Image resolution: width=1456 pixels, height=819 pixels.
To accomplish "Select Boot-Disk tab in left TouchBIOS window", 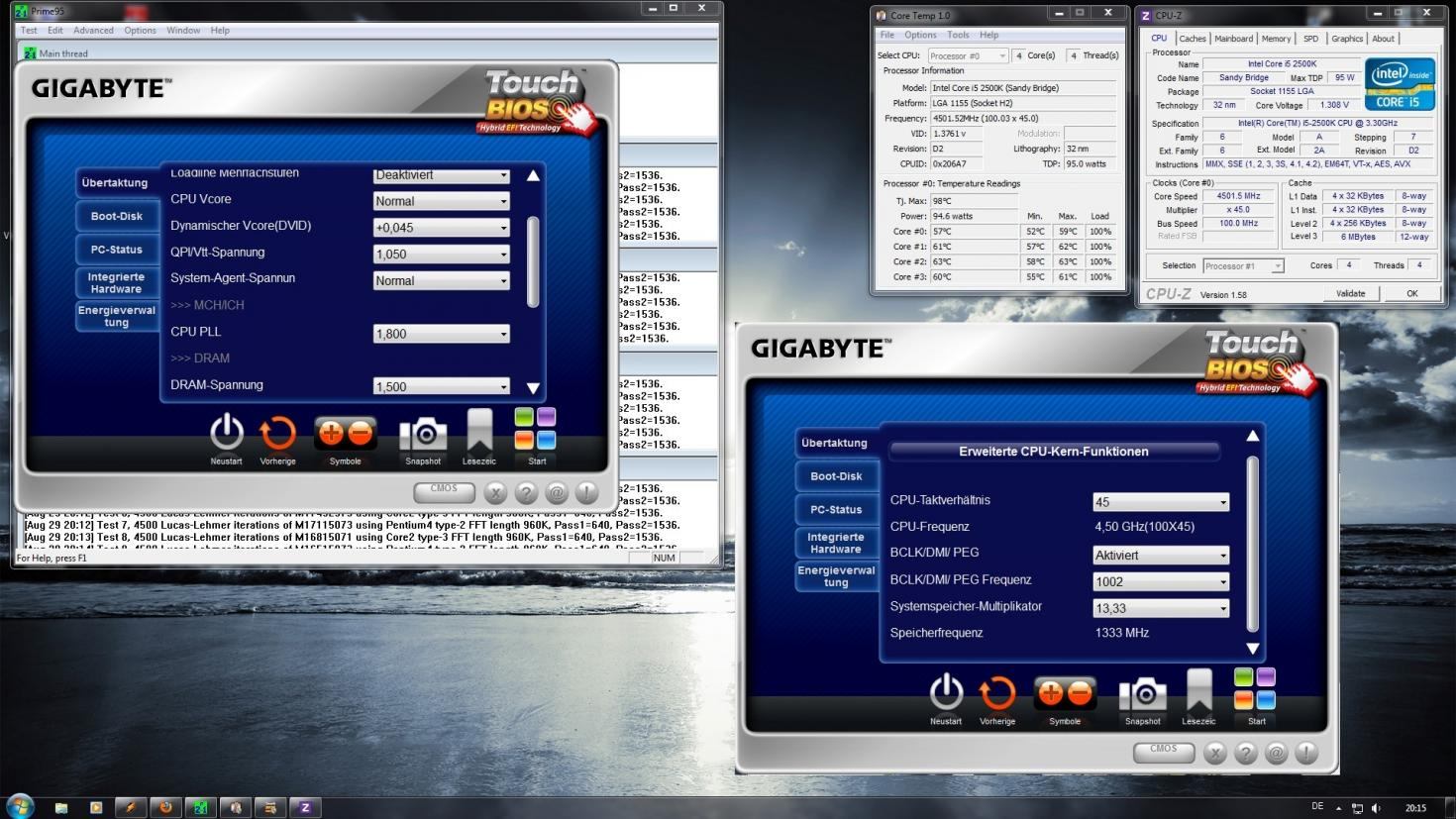I will 117,216.
